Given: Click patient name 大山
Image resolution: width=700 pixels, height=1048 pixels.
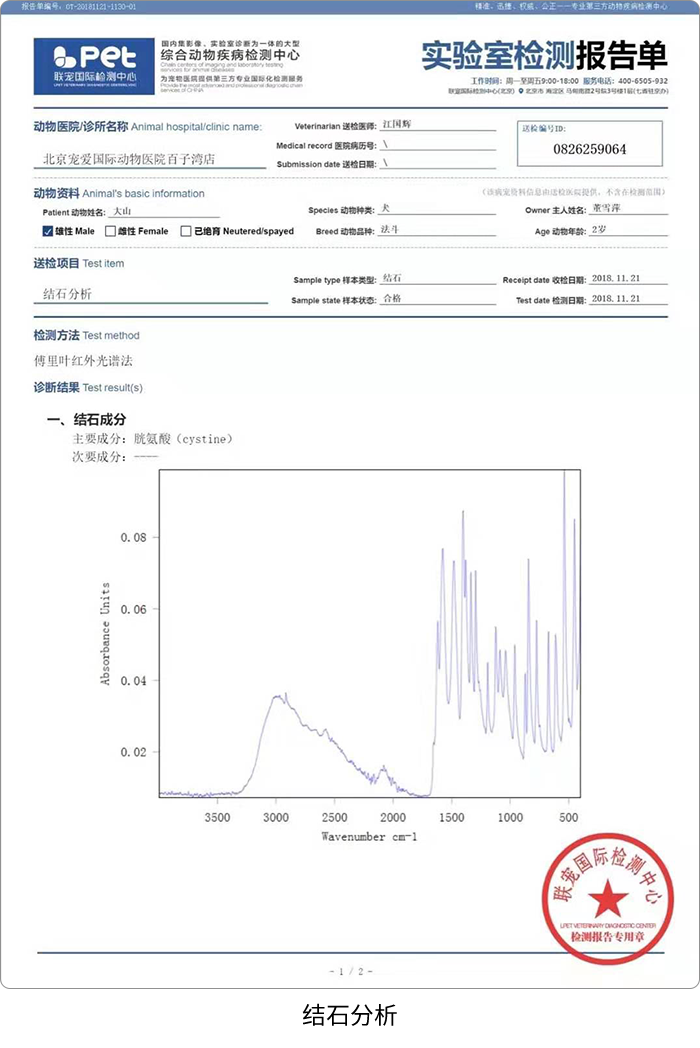Looking at the screenshot, I should coord(122,211).
